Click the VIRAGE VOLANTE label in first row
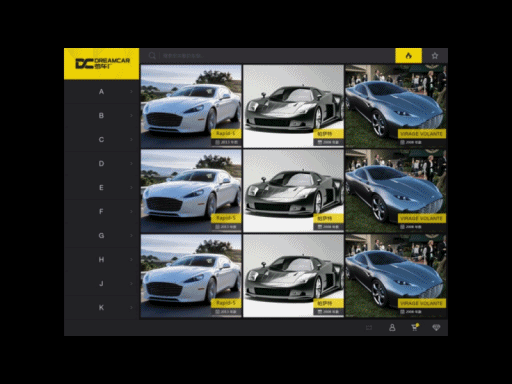The width and height of the screenshot is (512, 384). pyautogui.click(x=422, y=134)
